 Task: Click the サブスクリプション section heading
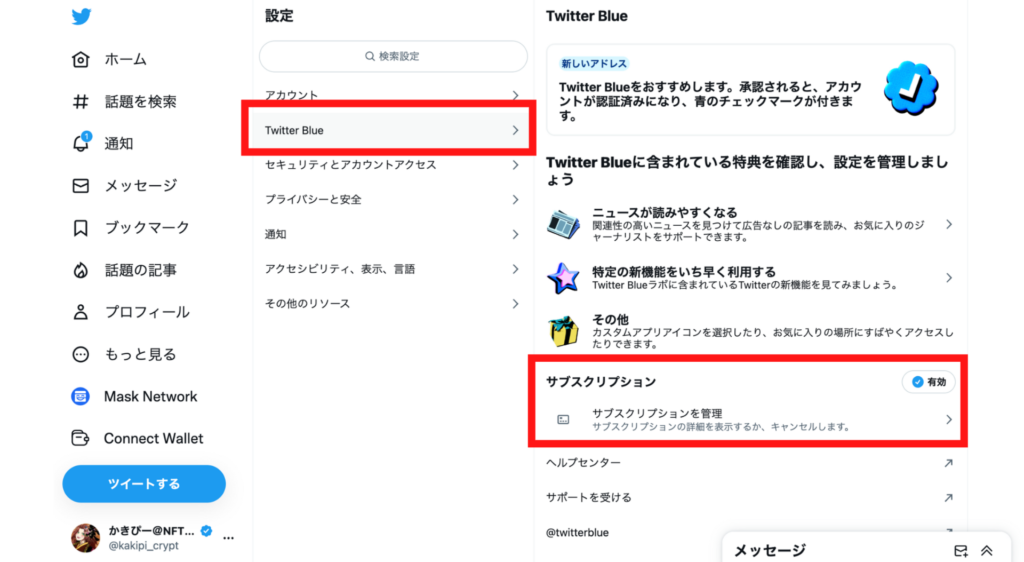click(601, 382)
